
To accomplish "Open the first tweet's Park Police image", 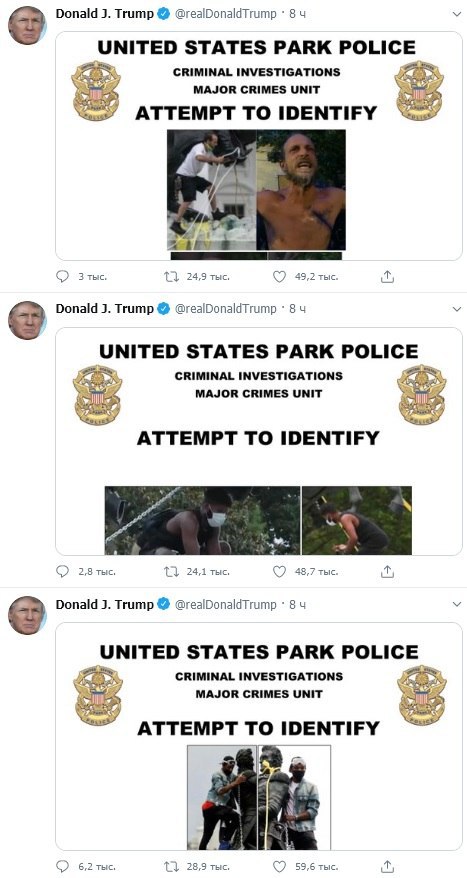I will tap(259, 146).
